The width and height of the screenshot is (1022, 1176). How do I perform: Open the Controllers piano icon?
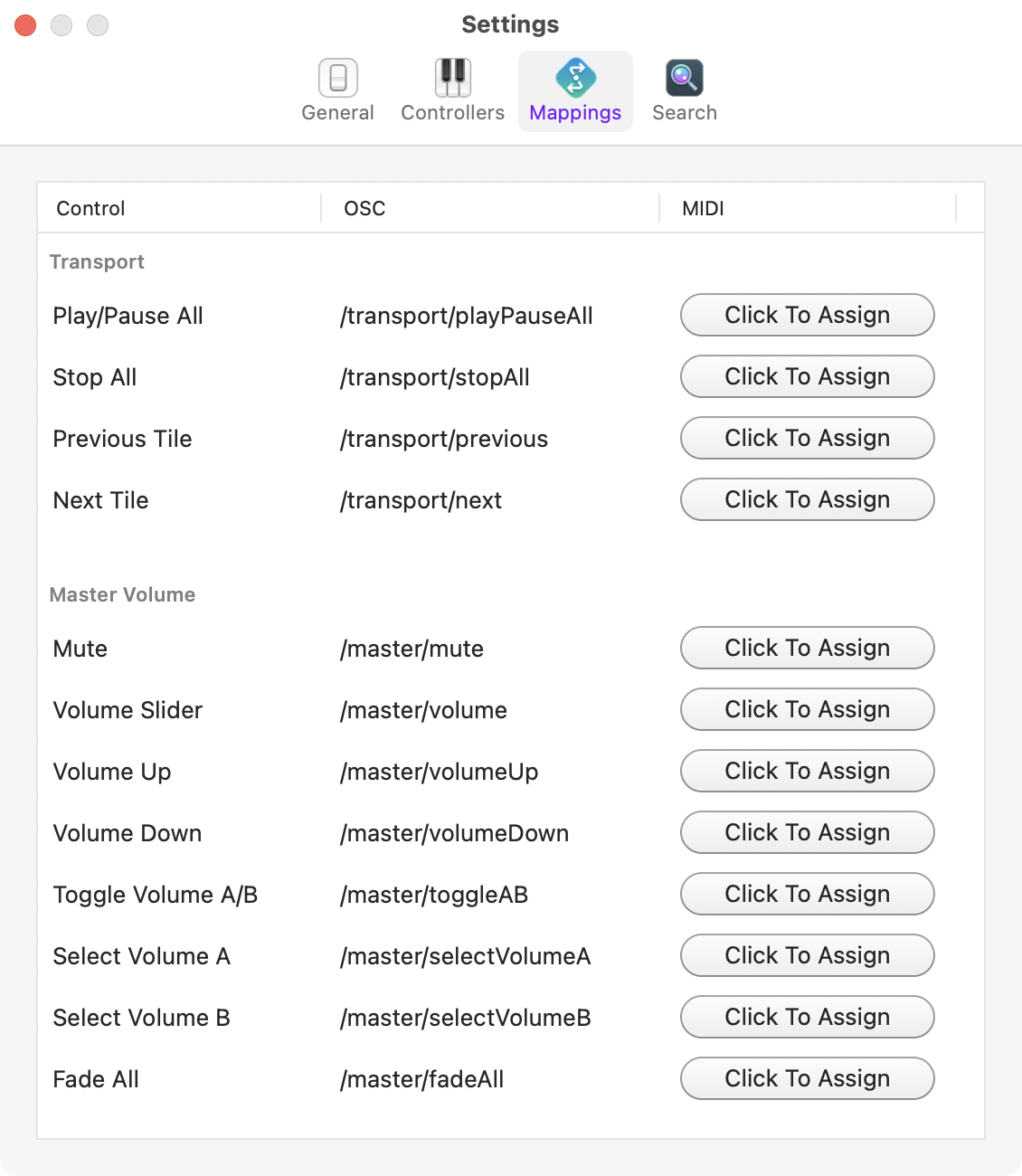[x=453, y=78]
